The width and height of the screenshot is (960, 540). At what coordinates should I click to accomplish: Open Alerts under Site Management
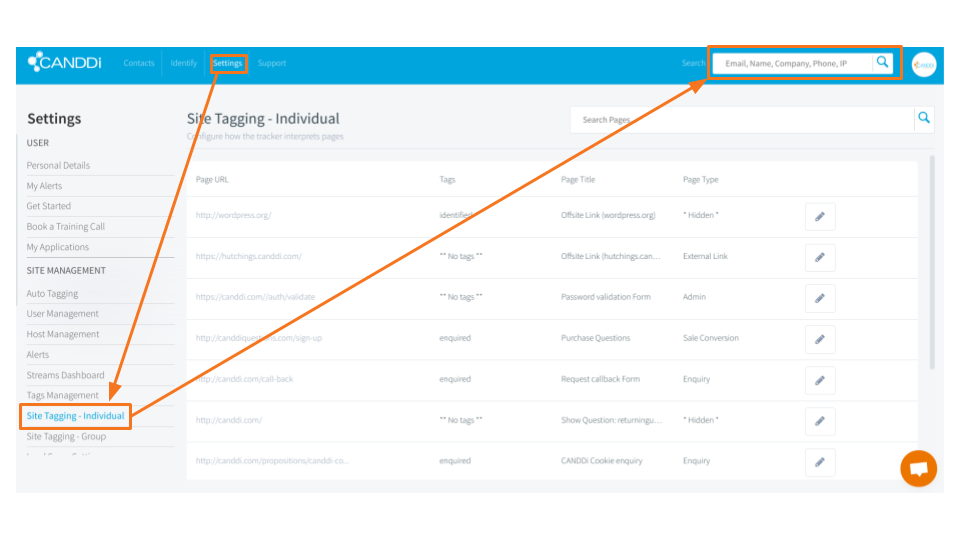click(x=37, y=354)
